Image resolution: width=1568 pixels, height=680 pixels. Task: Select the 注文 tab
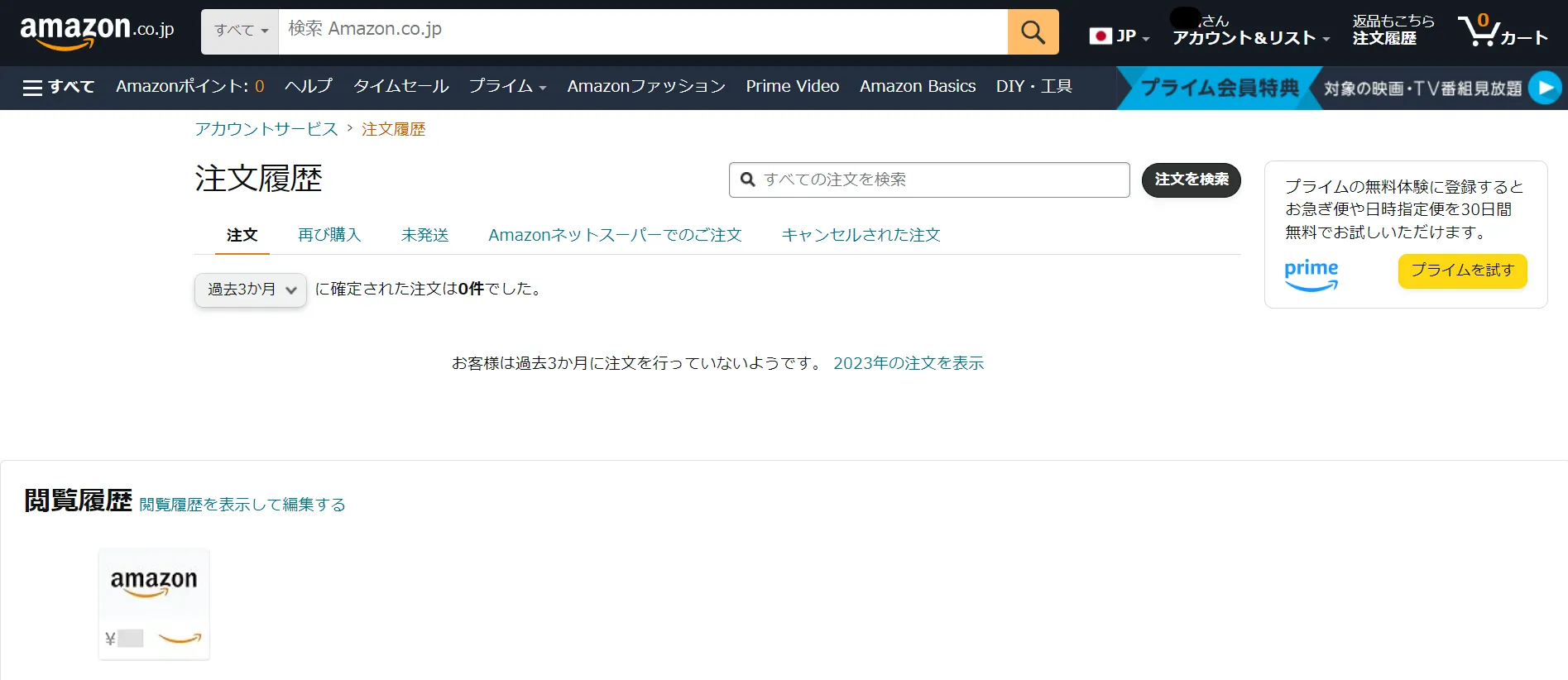coord(242,235)
